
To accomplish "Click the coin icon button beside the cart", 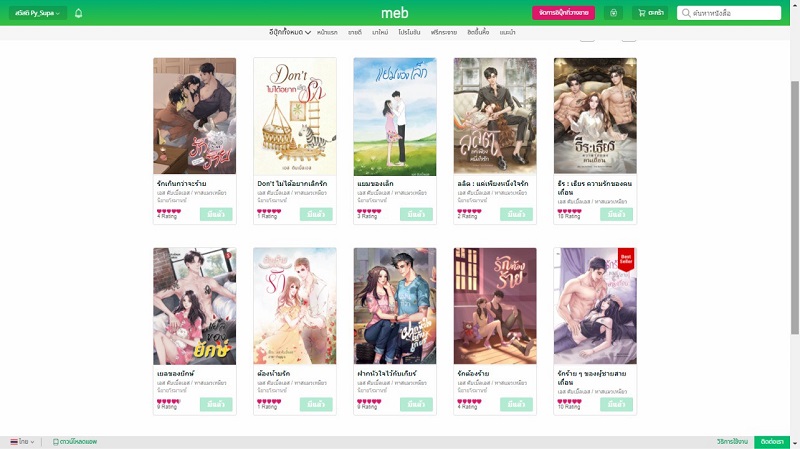I will (x=613, y=13).
